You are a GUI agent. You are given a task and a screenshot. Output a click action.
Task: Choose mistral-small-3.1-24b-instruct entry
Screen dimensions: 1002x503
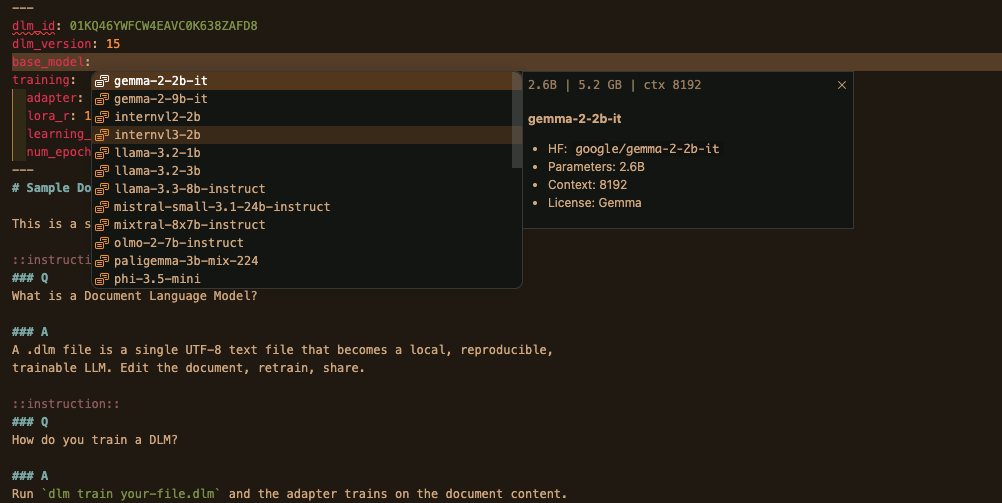307,207
